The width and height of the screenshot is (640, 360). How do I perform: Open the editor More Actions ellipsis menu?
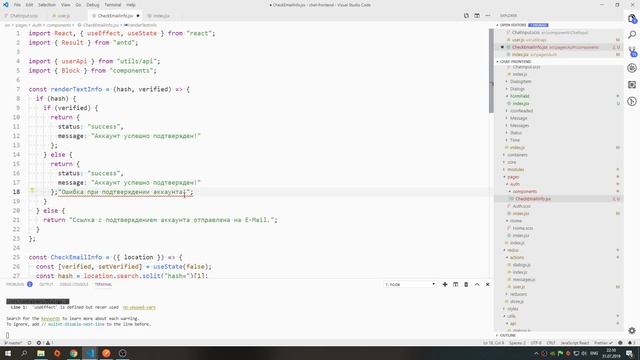(x=488, y=16)
